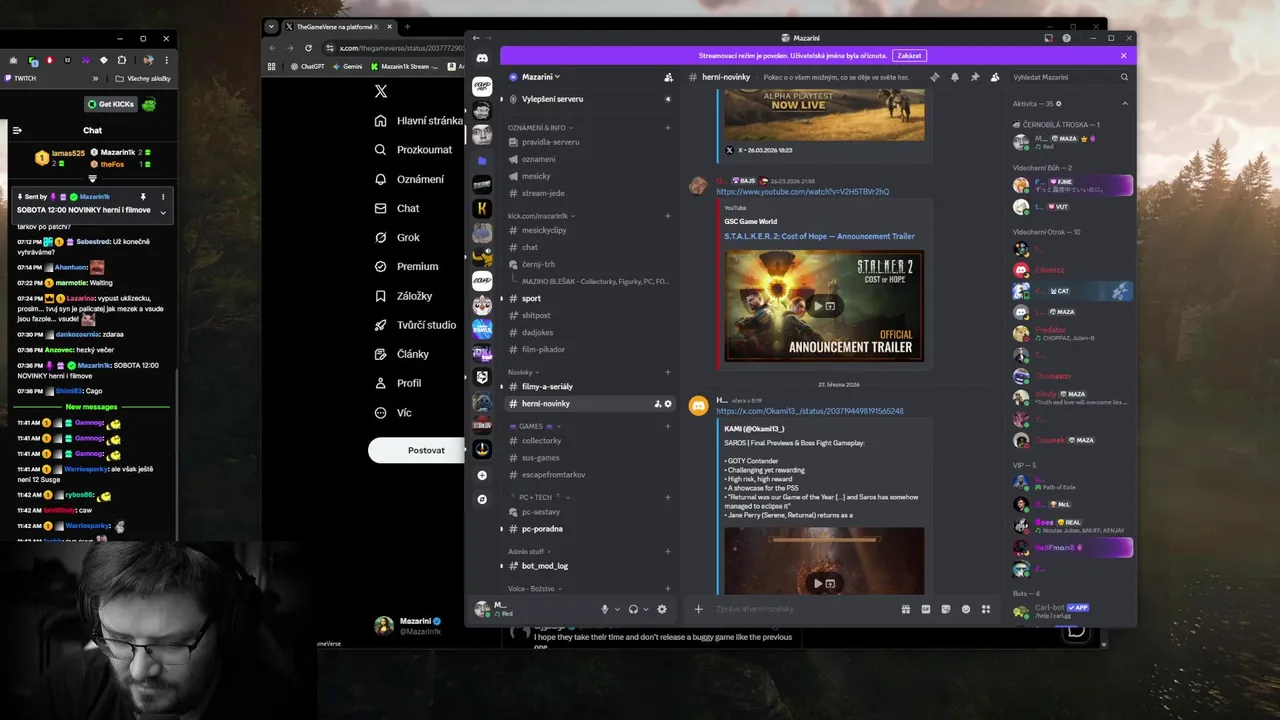Open ChatGPT bookmark in browser bar
Image resolution: width=1280 pixels, height=720 pixels.
pyautogui.click(x=308, y=67)
